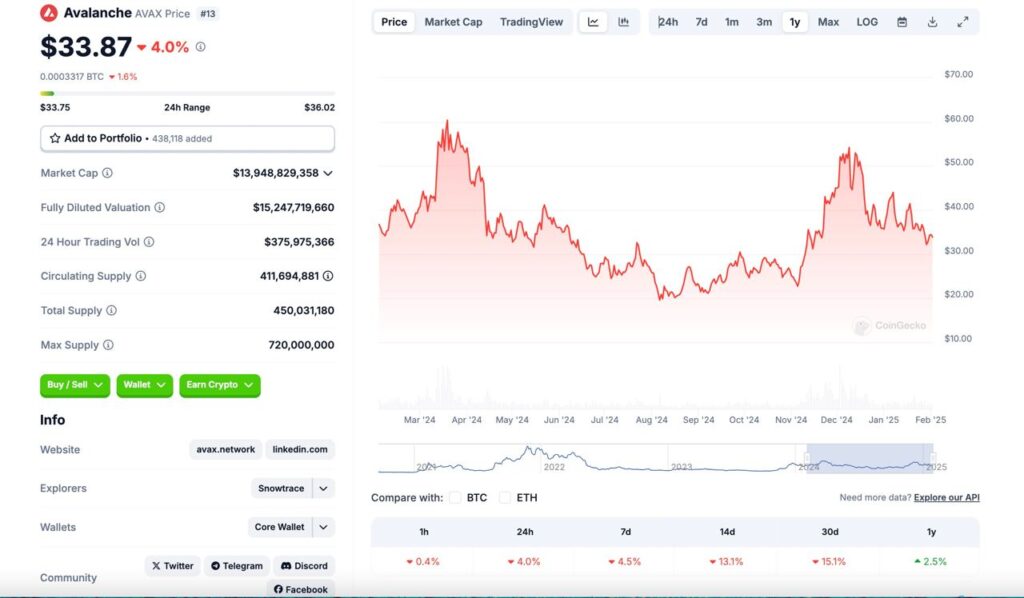Click the left handle of navigator range
This screenshot has height=598, width=1024.
pyautogui.click(x=807, y=458)
